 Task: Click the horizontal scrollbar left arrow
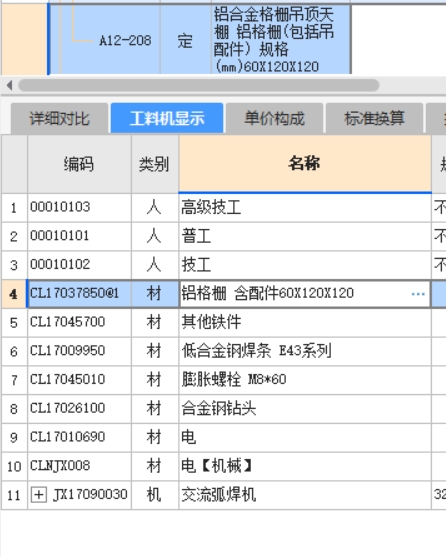(10, 85)
